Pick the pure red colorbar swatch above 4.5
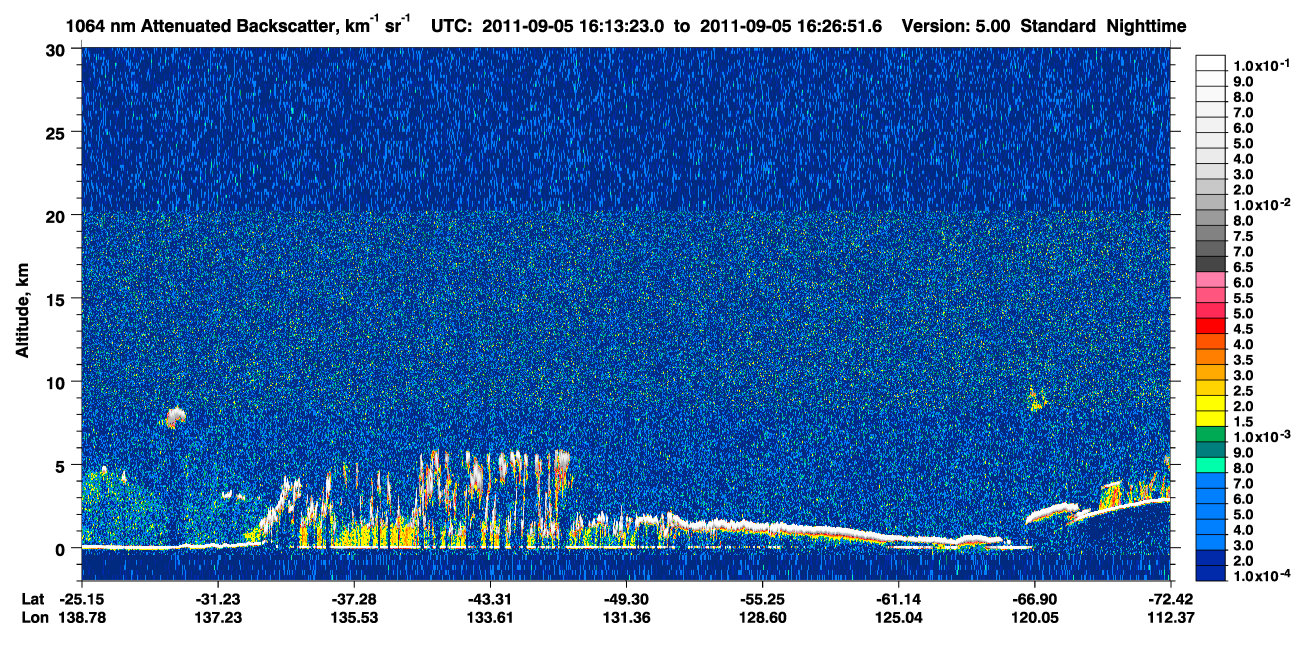This screenshot has height=667, width=1300. (x=1211, y=326)
